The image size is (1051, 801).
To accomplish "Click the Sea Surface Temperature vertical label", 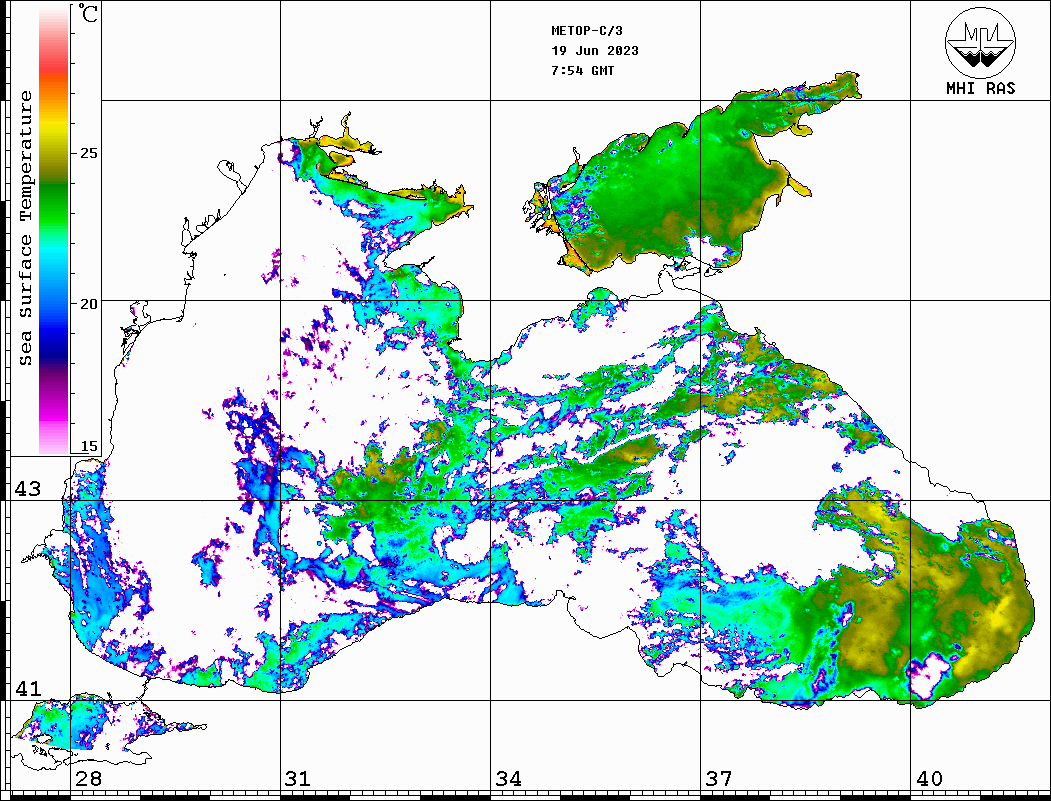I will click(x=26, y=228).
